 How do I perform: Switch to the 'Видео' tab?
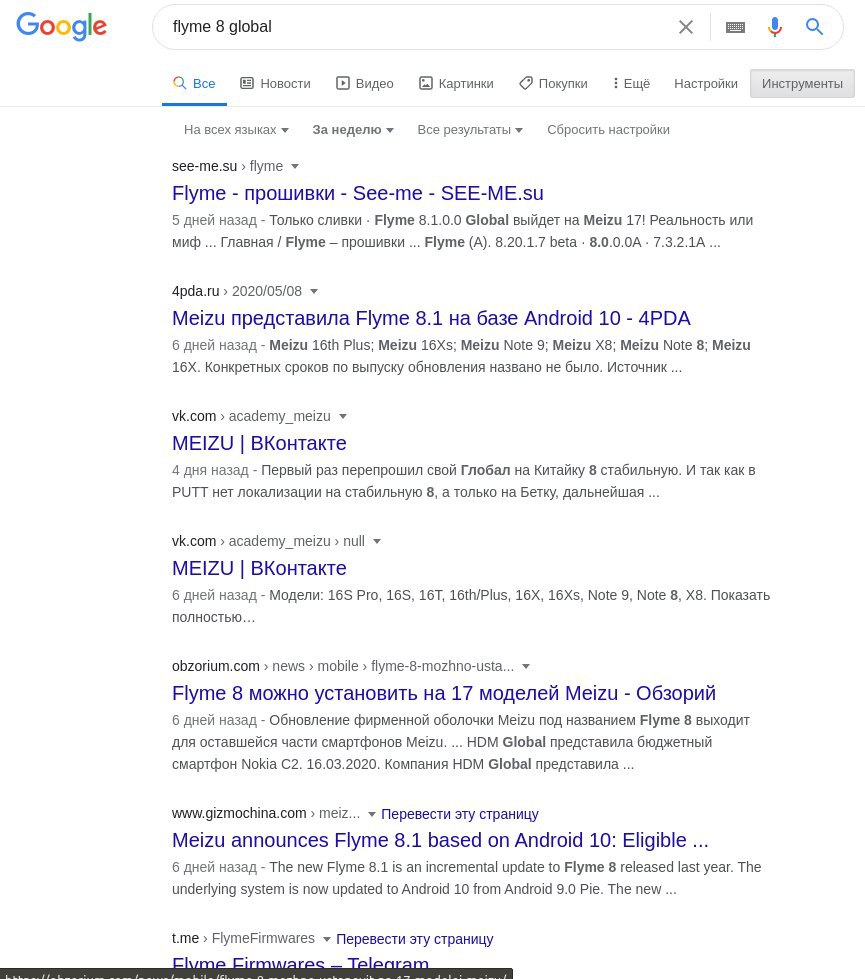(x=365, y=84)
